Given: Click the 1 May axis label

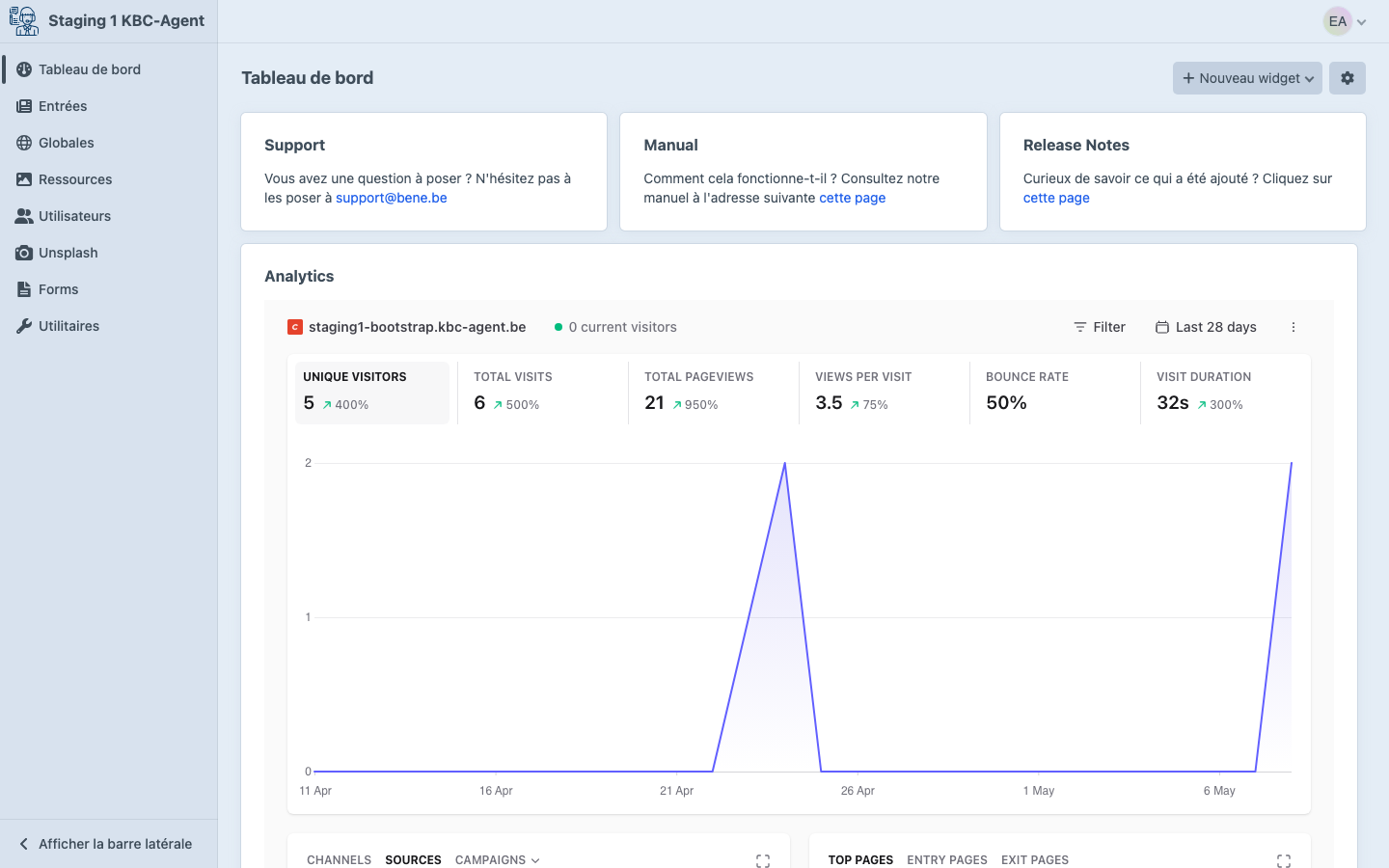Looking at the screenshot, I should [1039, 791].
